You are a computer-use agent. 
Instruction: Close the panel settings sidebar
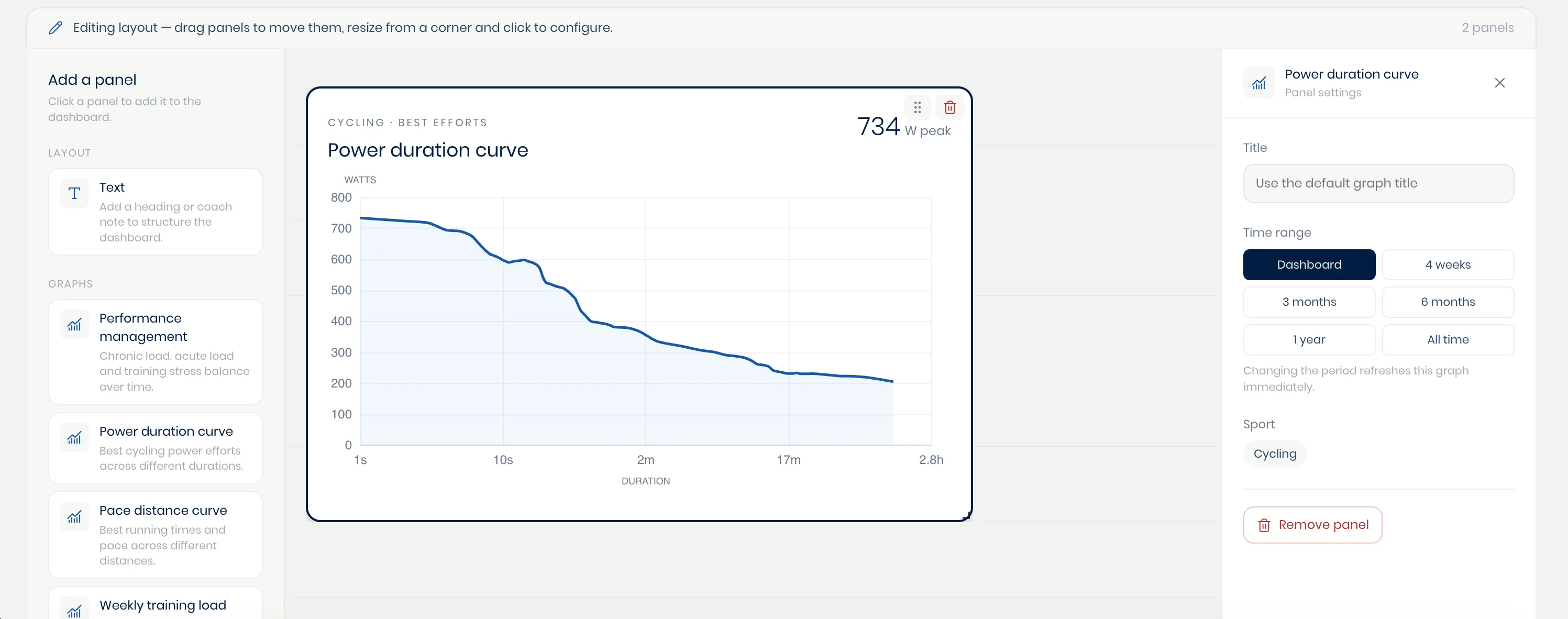pyautogui.click(x=1500, y=83)
